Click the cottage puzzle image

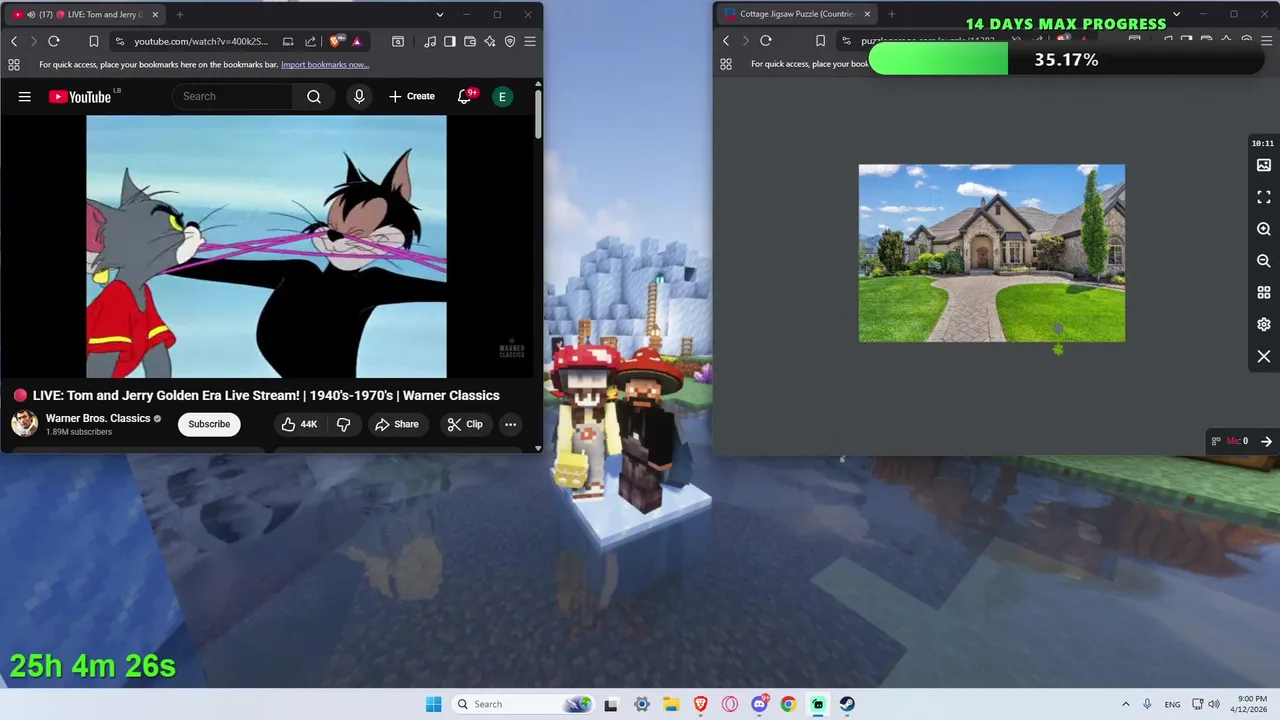click(992, 253)
